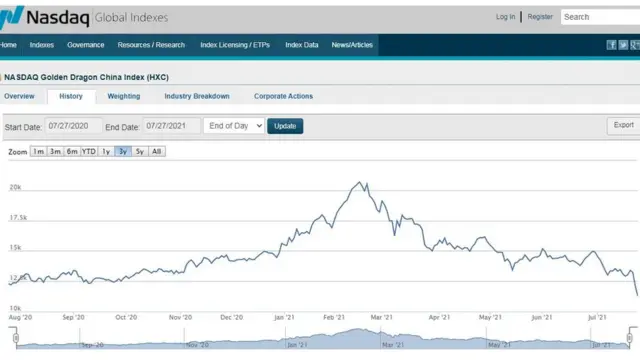Open the Corporate Actions tab
The image size is (640, 360).
click(283, 96)
